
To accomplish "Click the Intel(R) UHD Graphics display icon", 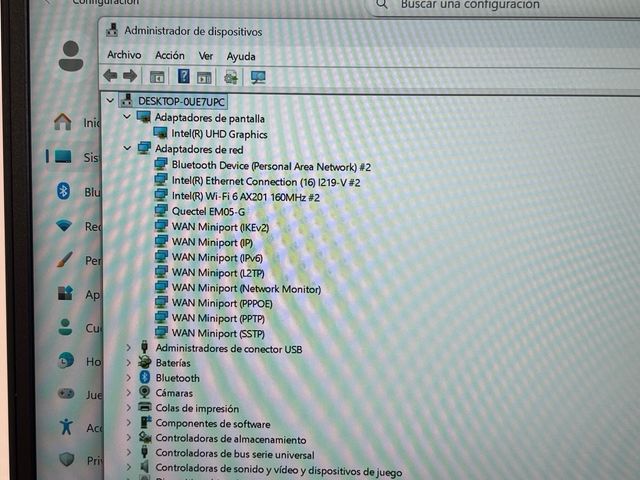I will click(160, 133).
